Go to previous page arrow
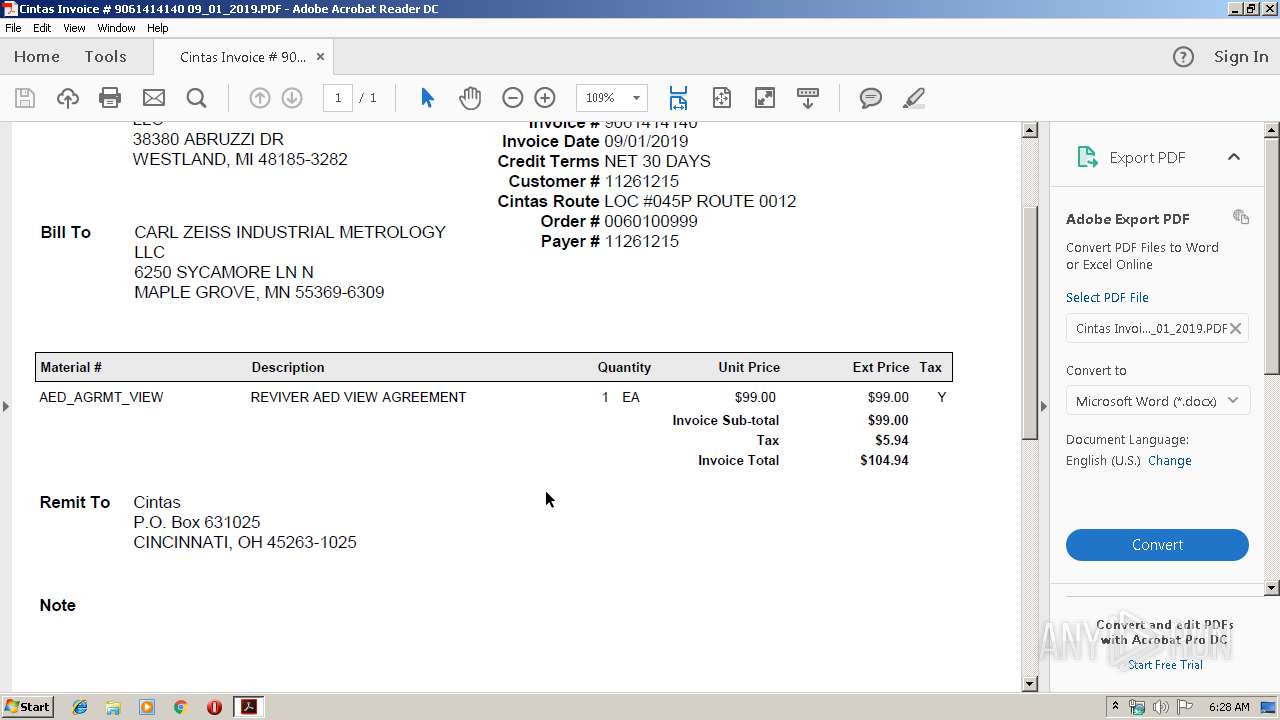1280x720 pixels. 260,98
